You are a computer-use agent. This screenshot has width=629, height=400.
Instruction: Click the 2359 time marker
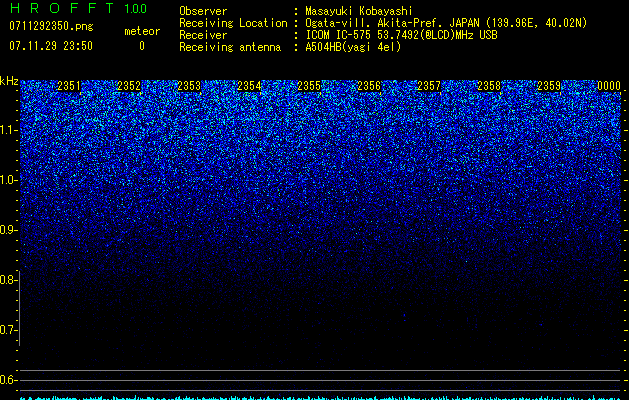(549, 86)
